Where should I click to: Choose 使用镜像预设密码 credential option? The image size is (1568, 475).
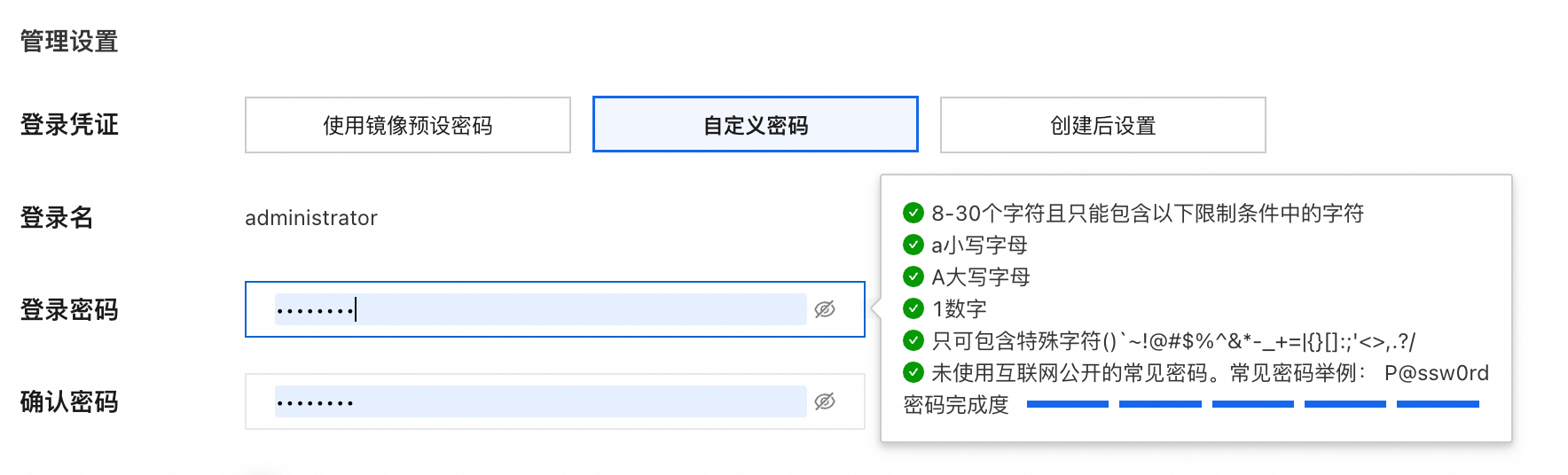click(407, 125)
